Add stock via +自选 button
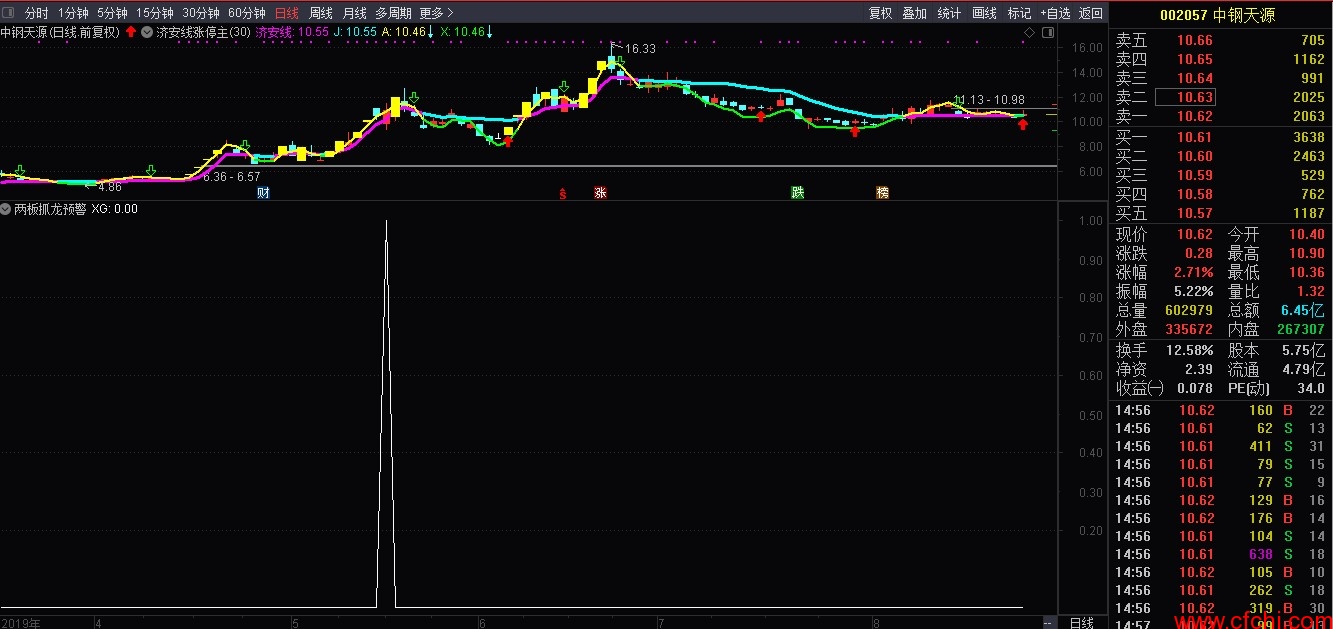Image resolution: width=1333 pixels, height=629 pixels. pyautogui.click(x=1055, y=13)
